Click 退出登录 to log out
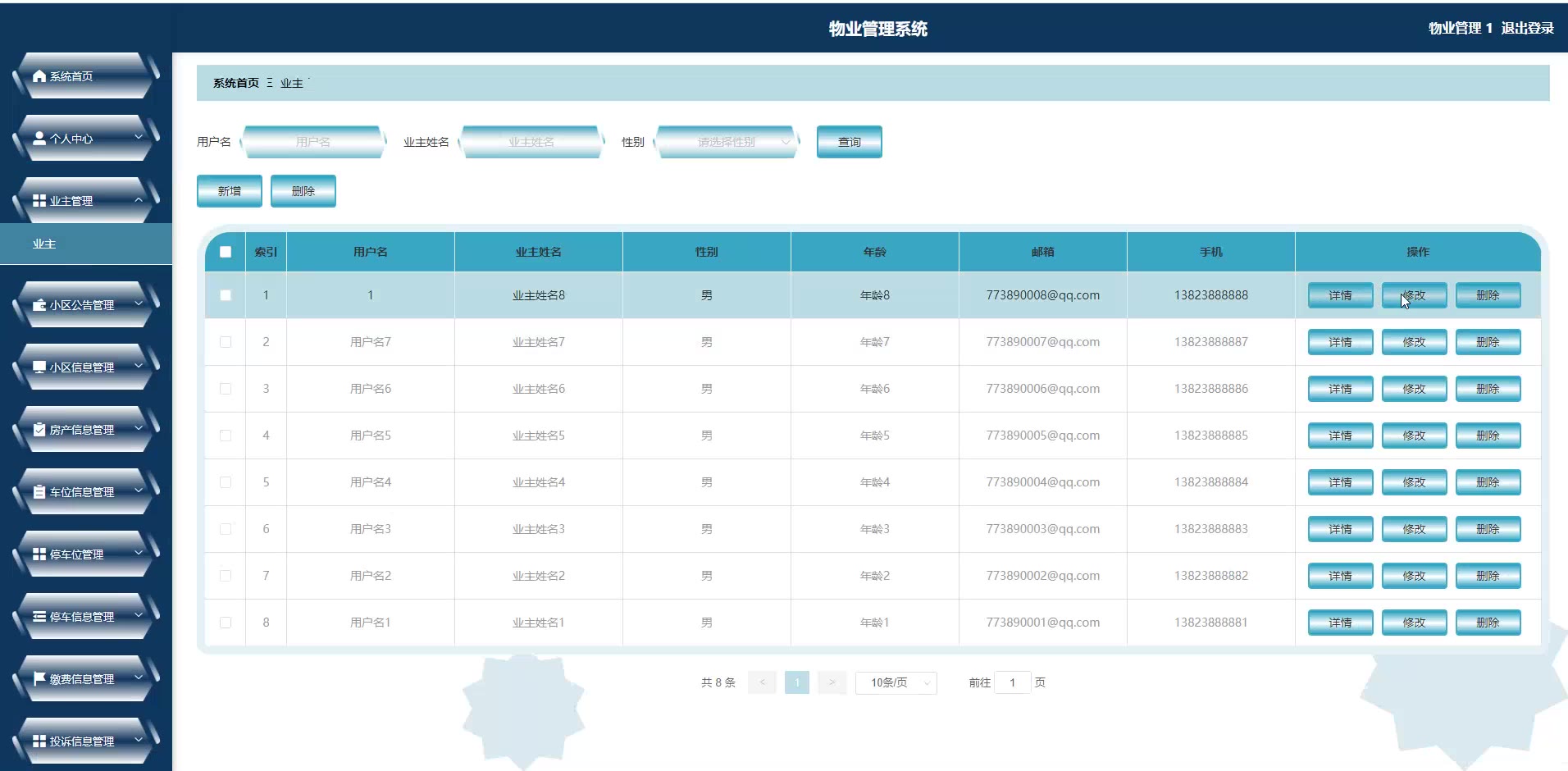The height and width of the screenshot is (771, 1568). click(x=1527, y=28)
